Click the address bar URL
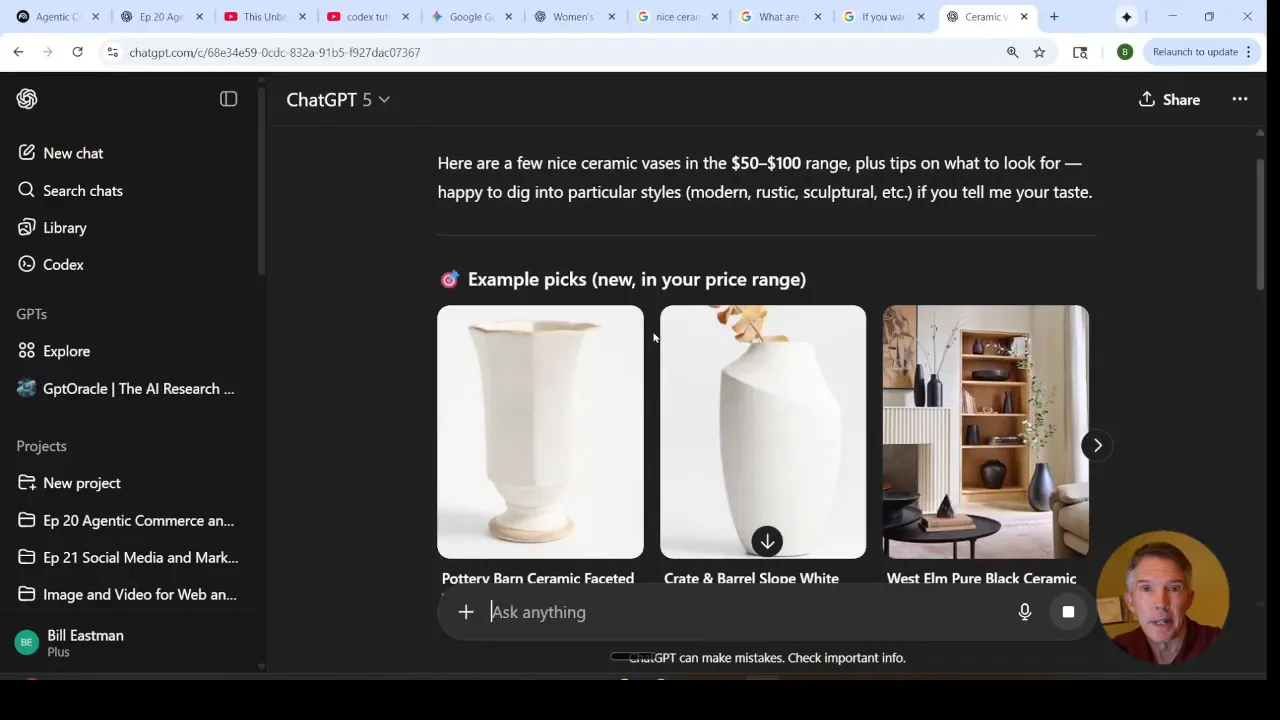This screenshot has width=1280, height=720. [x=275, y=52]
